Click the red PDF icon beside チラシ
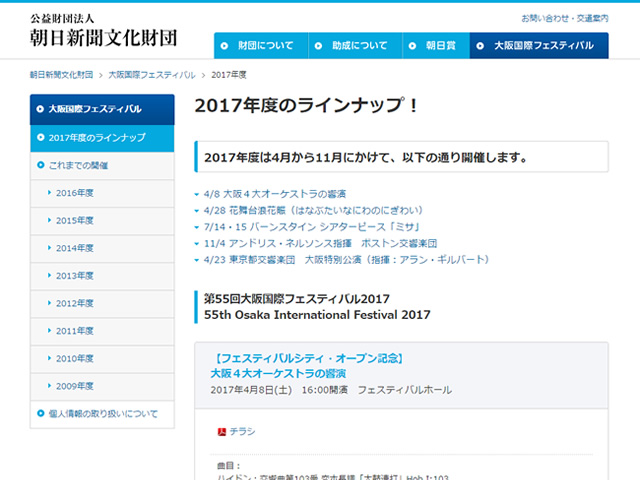 [222, 432]
